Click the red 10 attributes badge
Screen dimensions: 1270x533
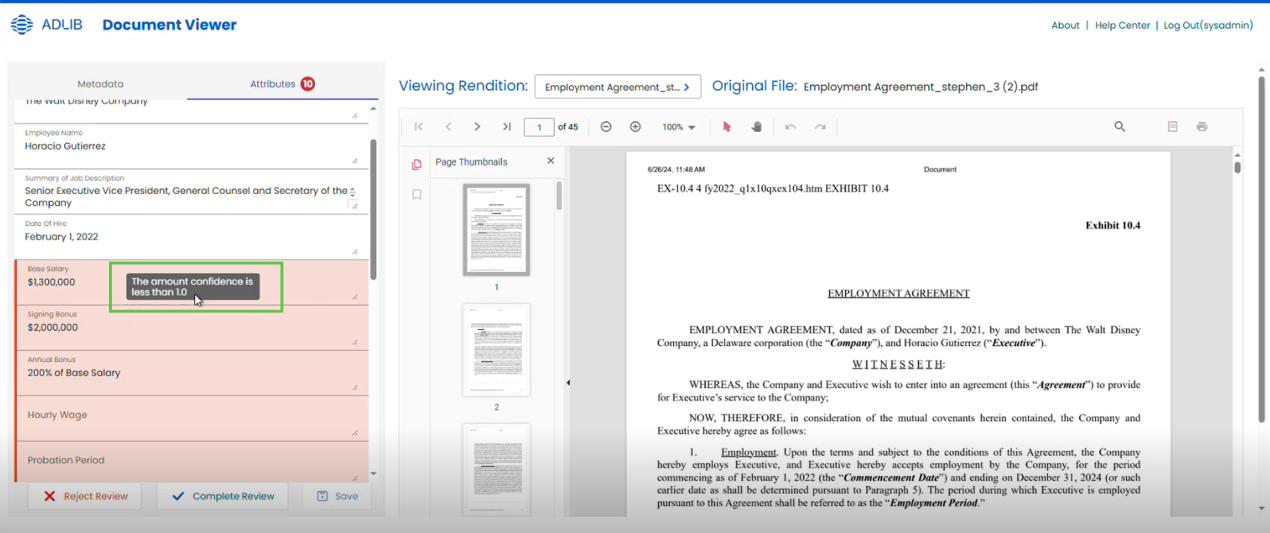point(308,84)
